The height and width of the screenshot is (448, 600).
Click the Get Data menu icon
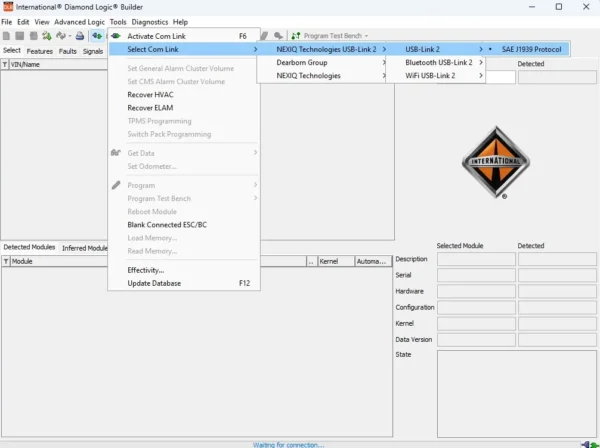(x=116, y=153)
